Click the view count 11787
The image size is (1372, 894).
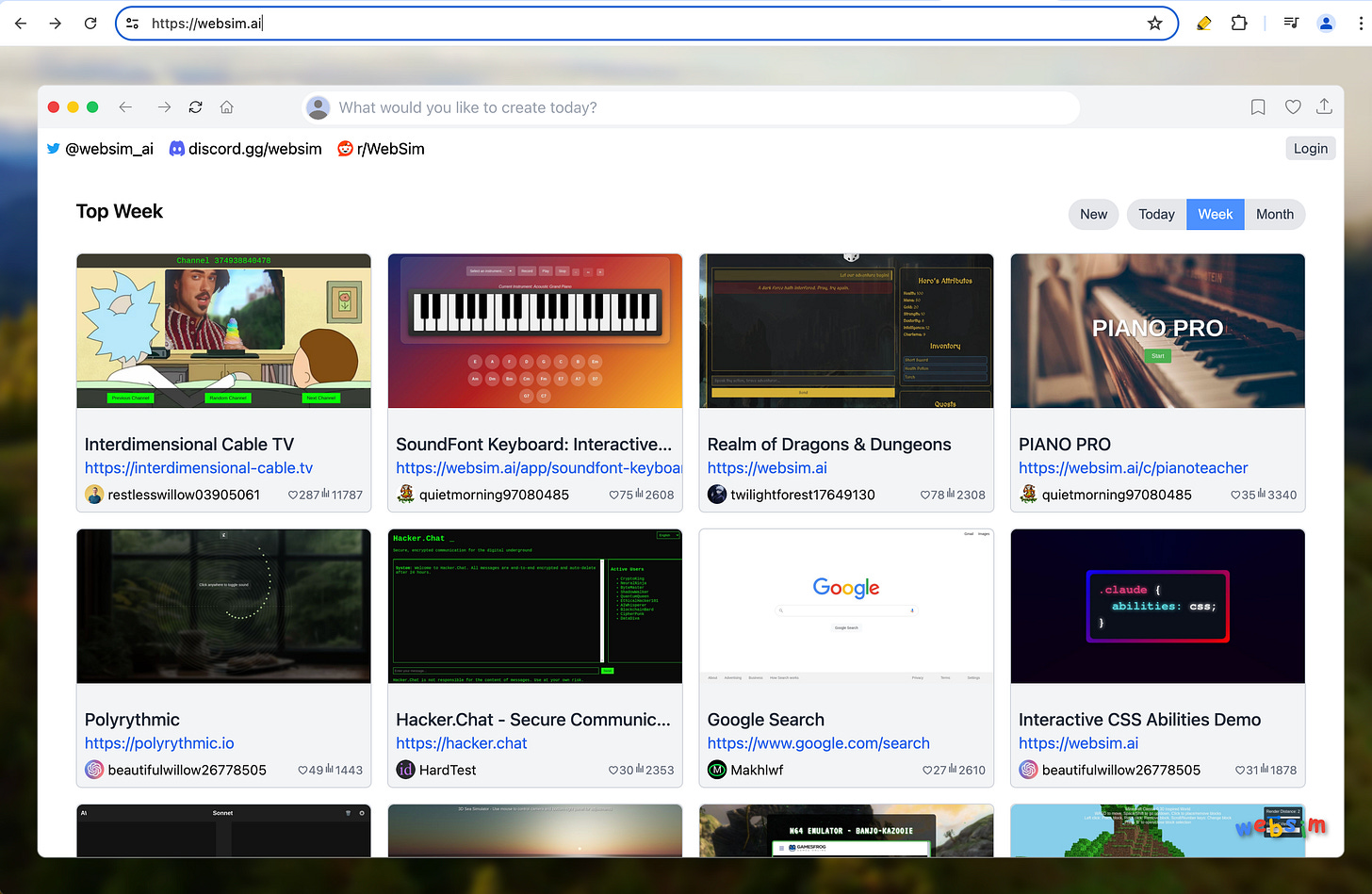click(x=347, y=495)
